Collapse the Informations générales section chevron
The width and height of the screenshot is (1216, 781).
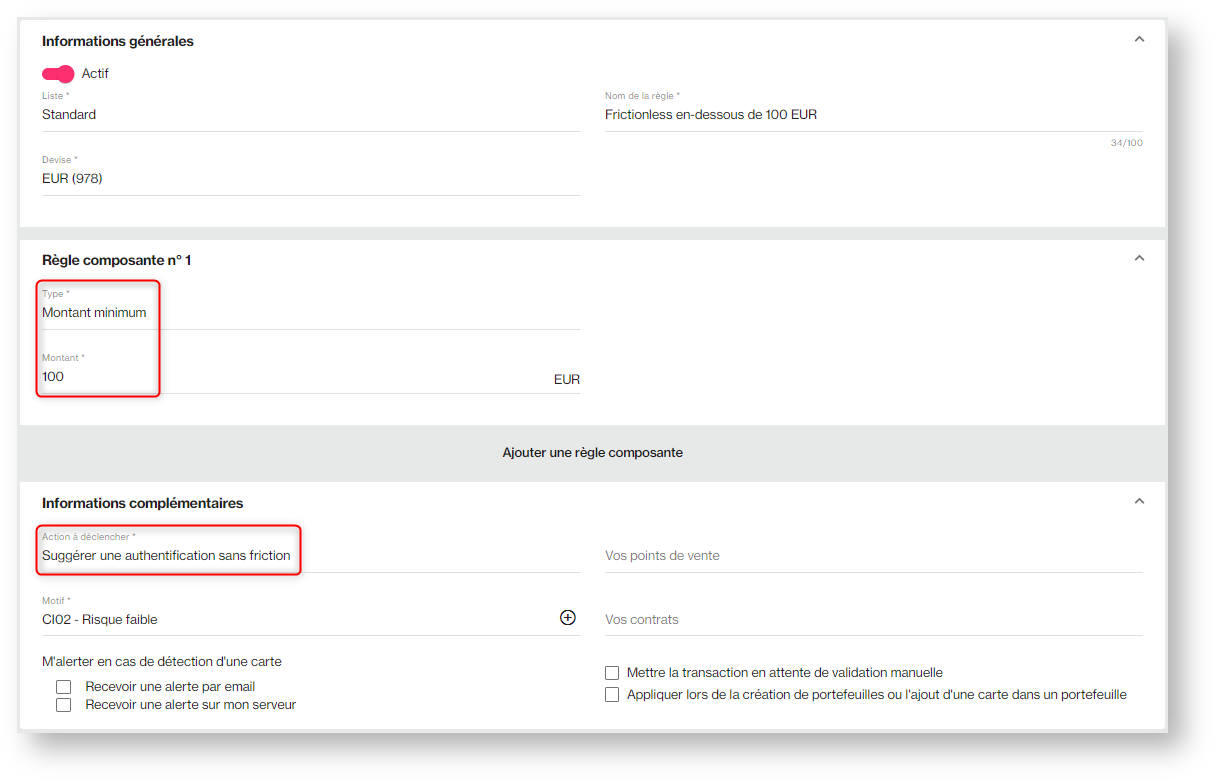[1138, 40]
